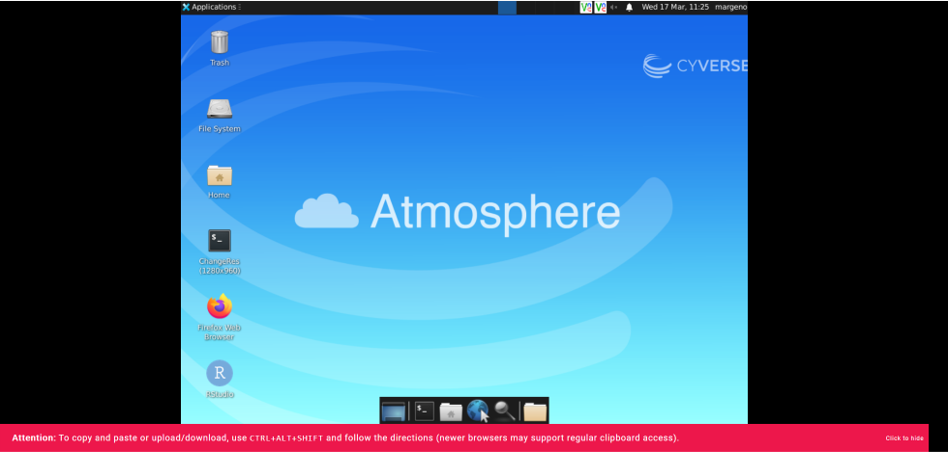Open the margeno user menu
Screen dimensions: 948x452
[x=731, y=7]
